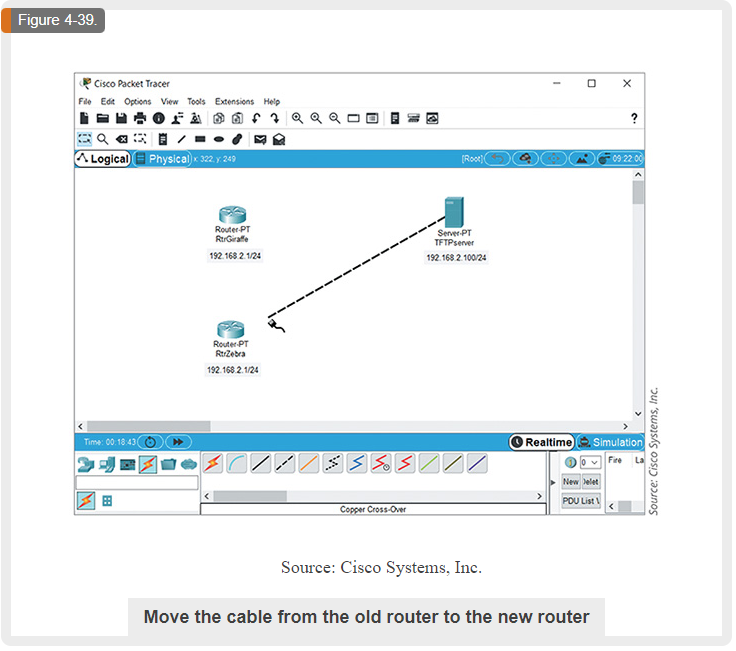Paste with the paste icon
This screenshot has width=736, height=651.
[x=238, y=118]
